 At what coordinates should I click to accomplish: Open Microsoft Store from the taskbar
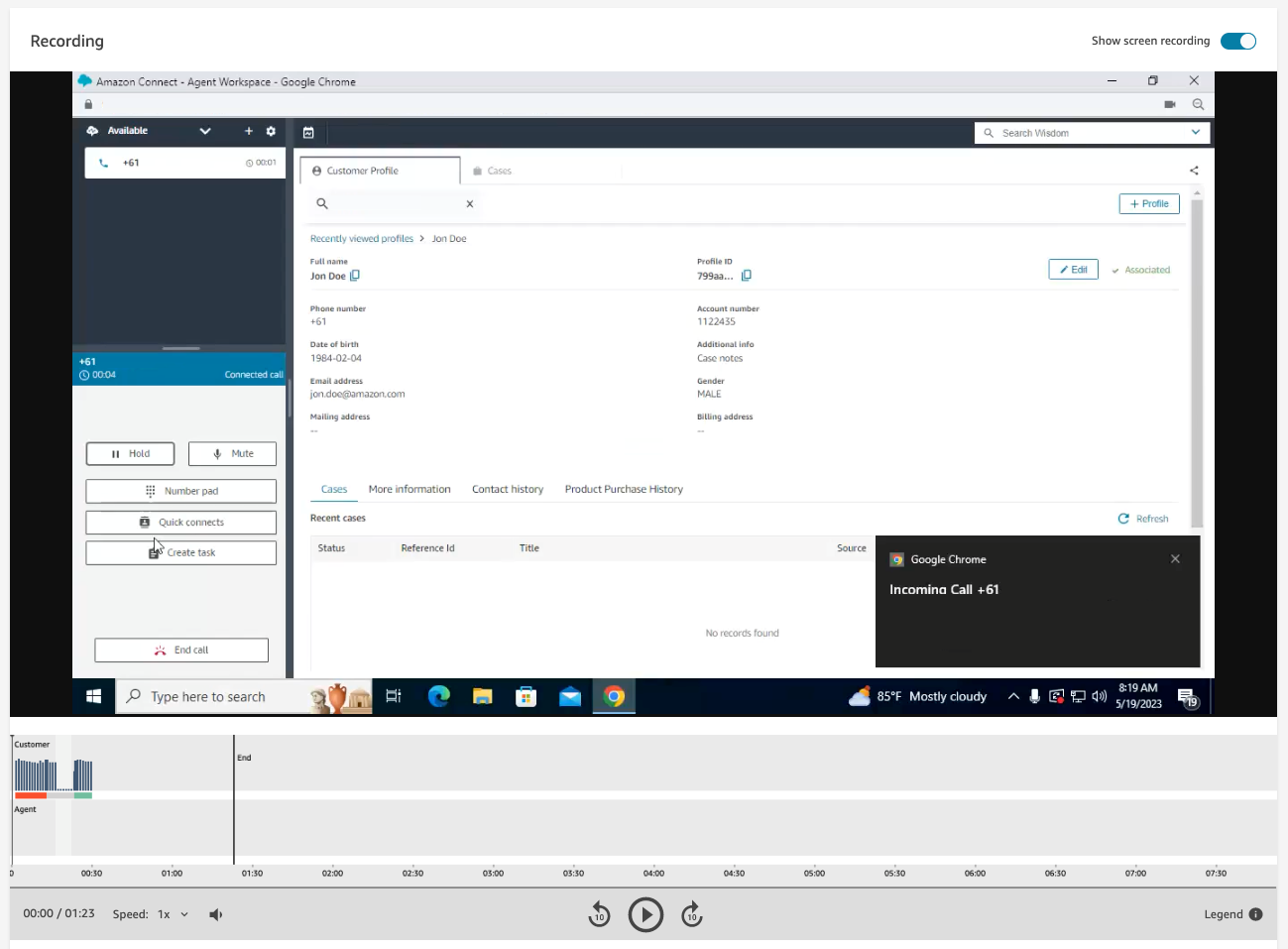pyautogui.click(x=527, y=697)
